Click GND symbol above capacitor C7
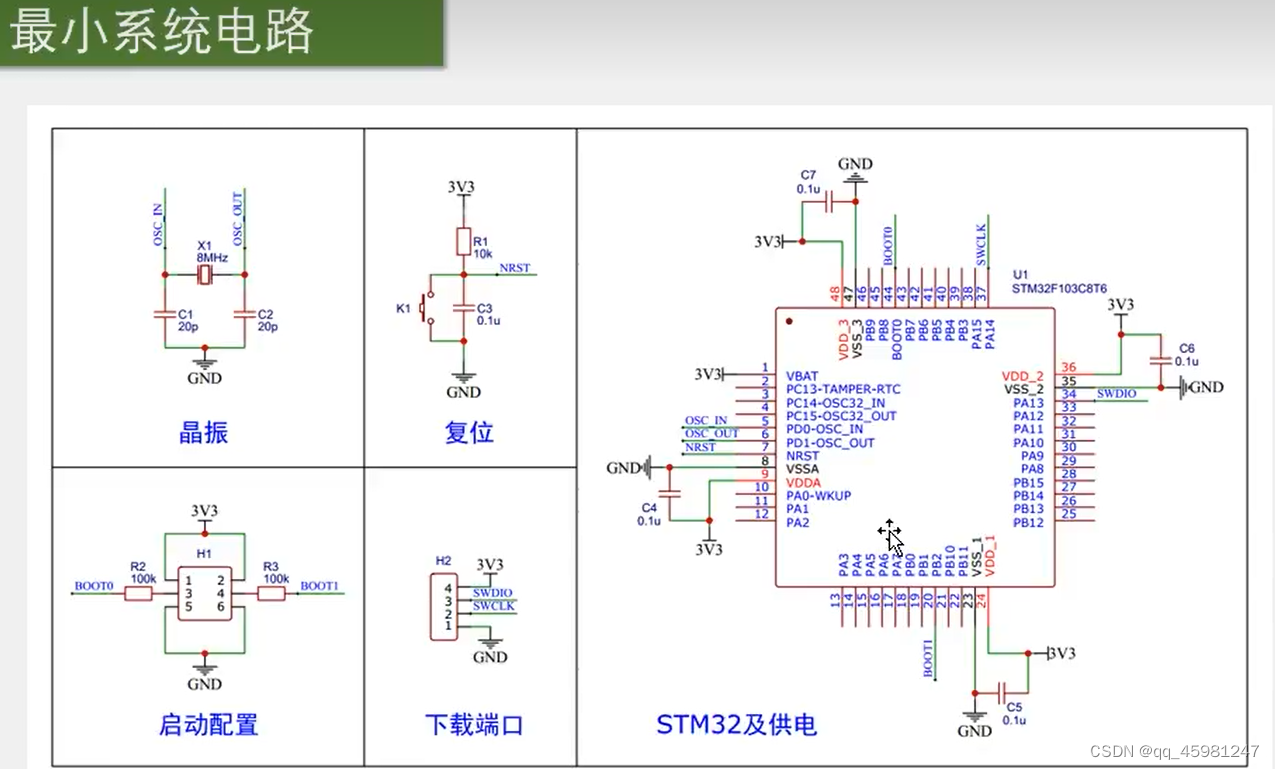 855,171
